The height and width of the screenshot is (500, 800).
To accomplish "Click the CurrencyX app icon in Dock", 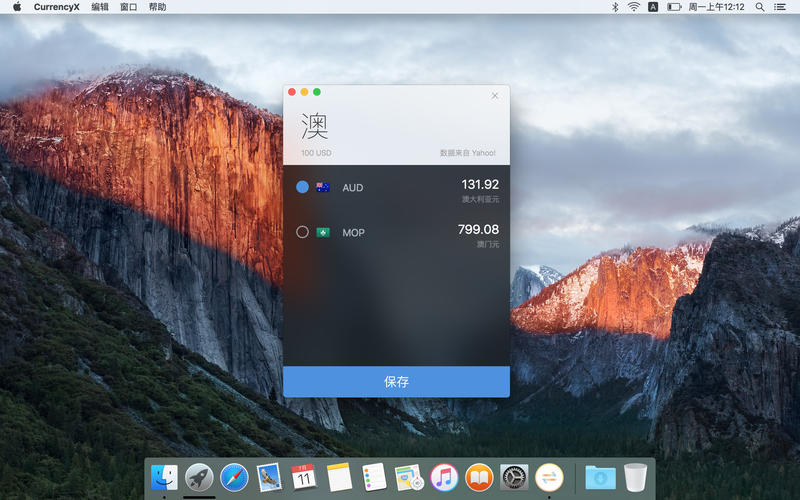I will click(549, 478).
